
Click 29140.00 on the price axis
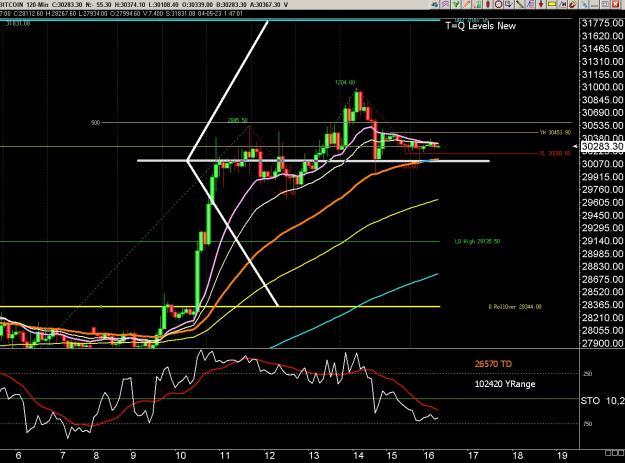pos(602,241)
